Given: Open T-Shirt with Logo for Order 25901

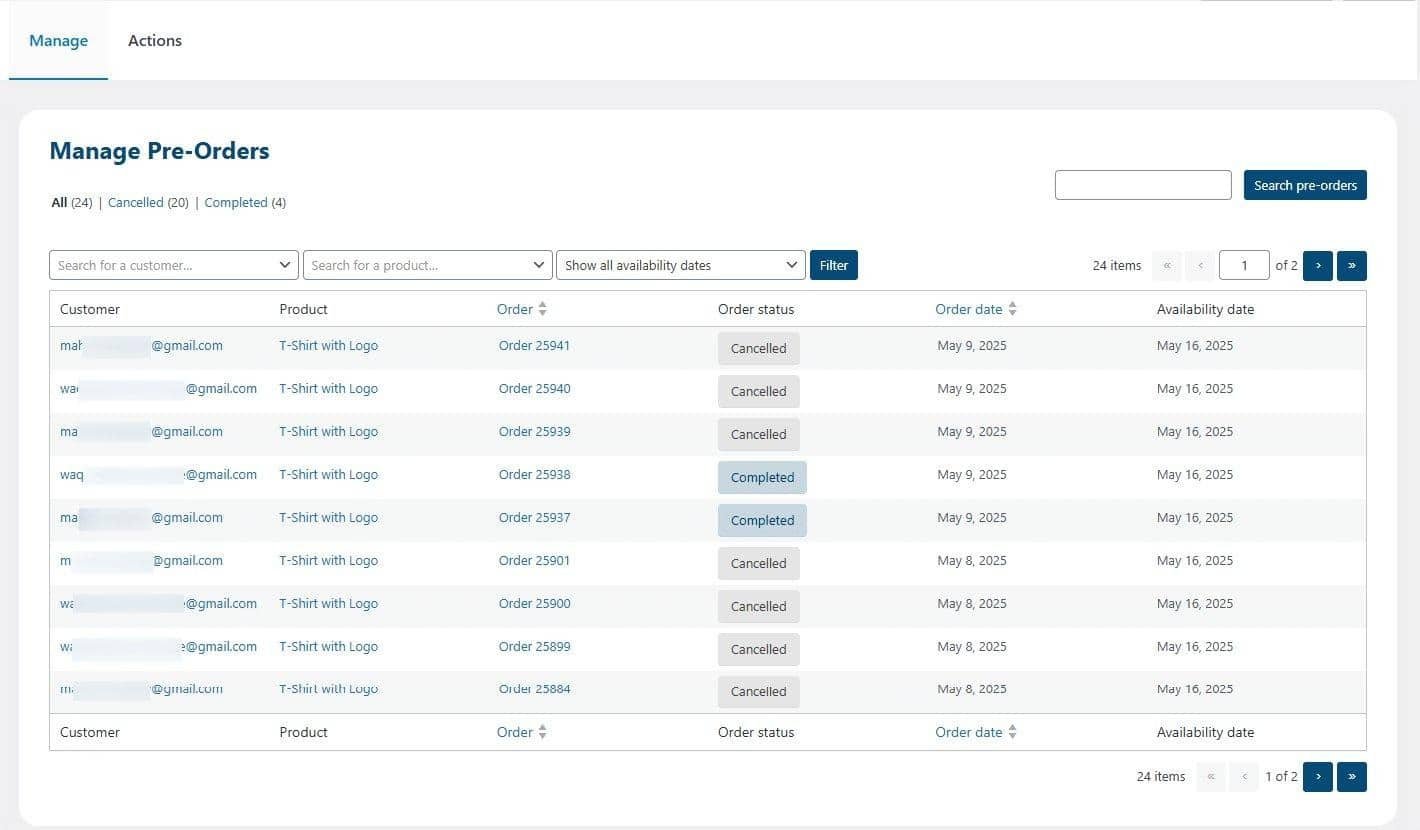Looking at the screenshot, I should point(328,561).
